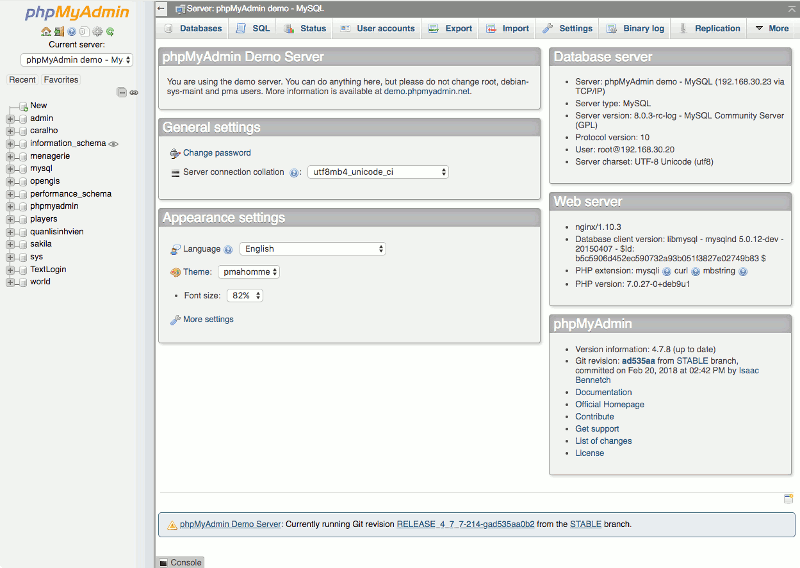Click the More settings link
The image size is (800, 568).
tap(208, 319)
